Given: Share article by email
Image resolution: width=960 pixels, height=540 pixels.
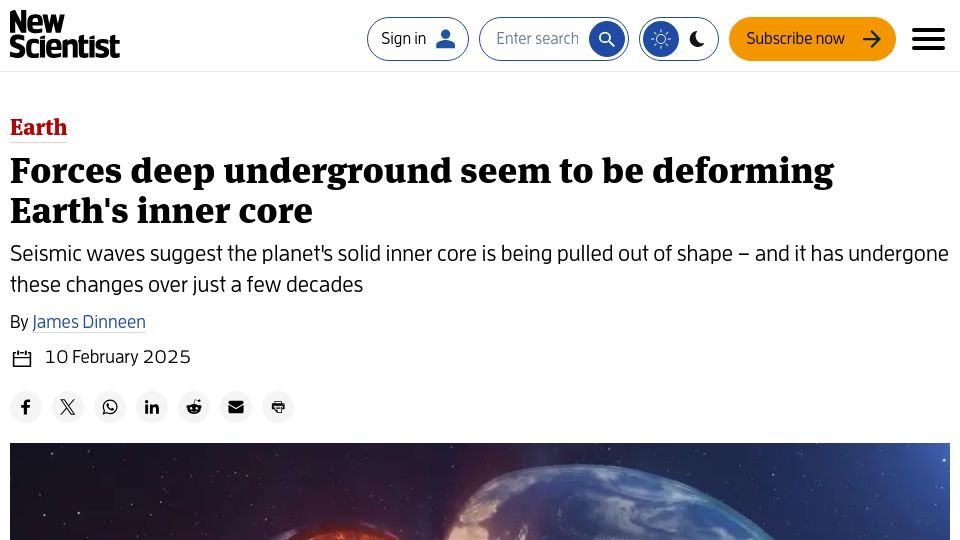Looking at the screenshot, I should pos(236,407).
